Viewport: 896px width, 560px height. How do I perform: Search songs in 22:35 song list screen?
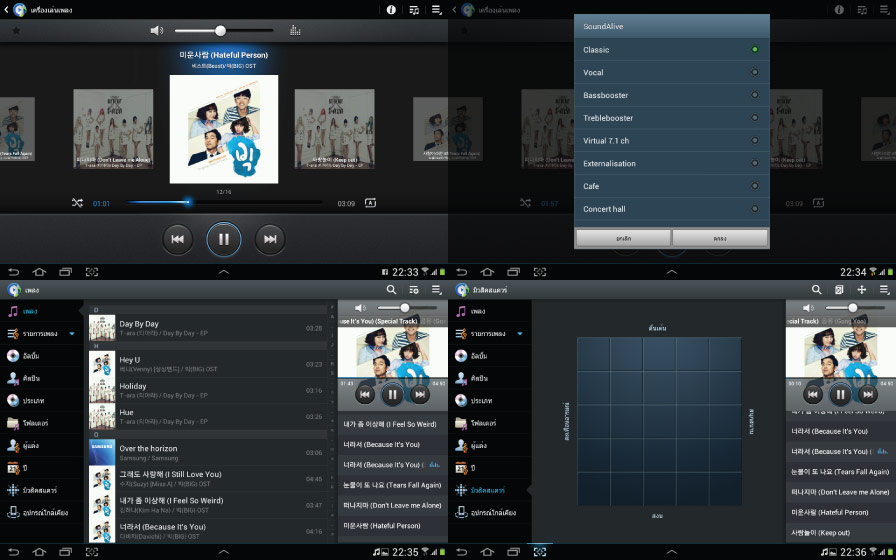pos(391,290)
